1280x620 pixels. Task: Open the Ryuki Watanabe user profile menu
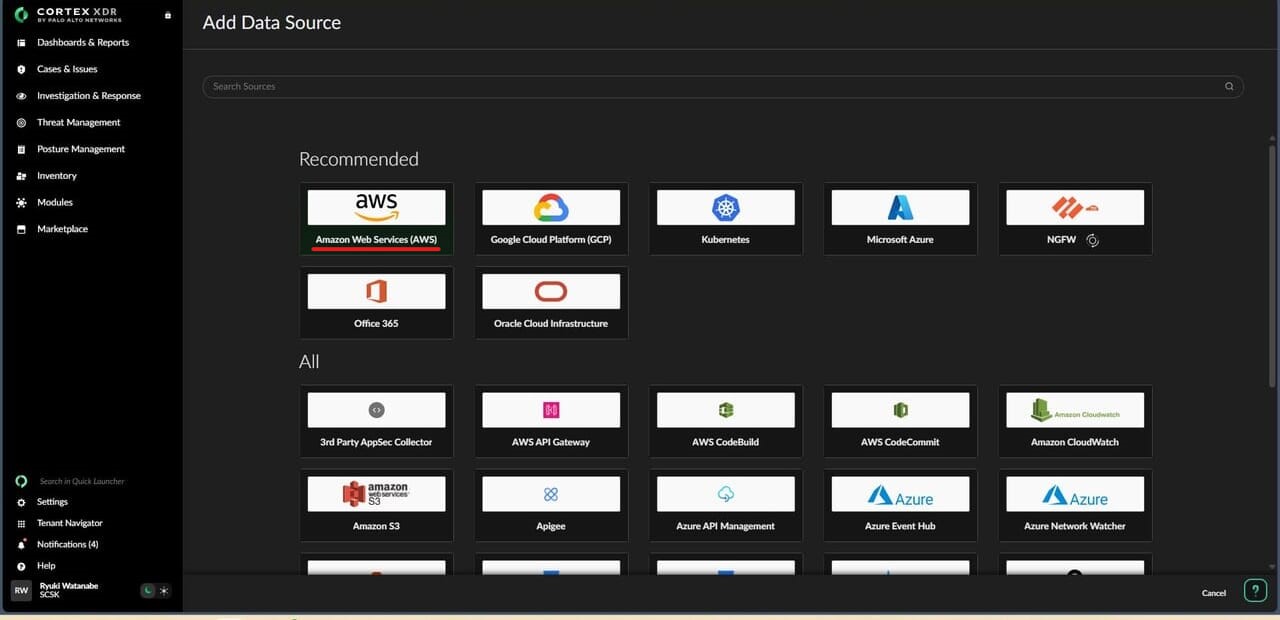[x=68, y=590]
